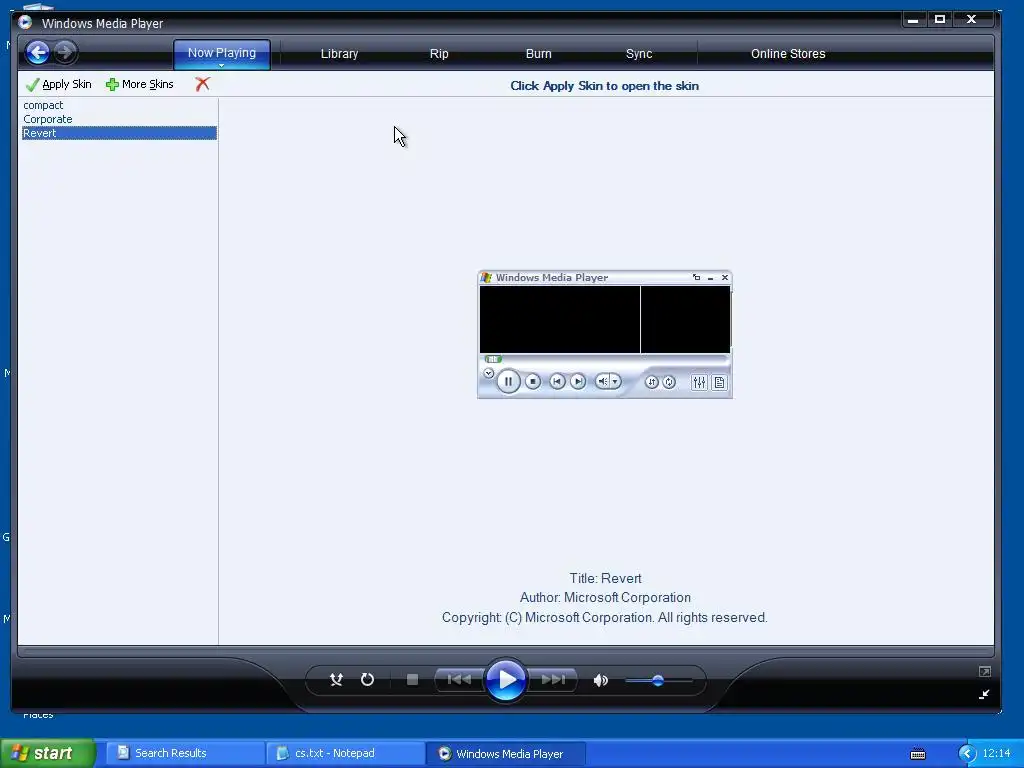Click the large blue Play button
The width and height of the screenshot is (1024, 768).
click(505, 680)
